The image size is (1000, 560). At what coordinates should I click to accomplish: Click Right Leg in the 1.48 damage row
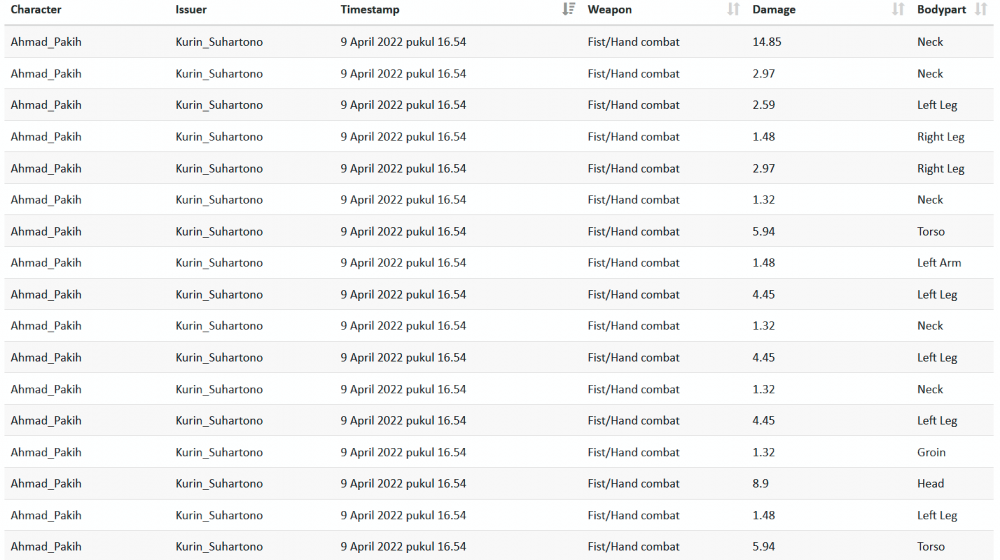(x=941, y=137)
